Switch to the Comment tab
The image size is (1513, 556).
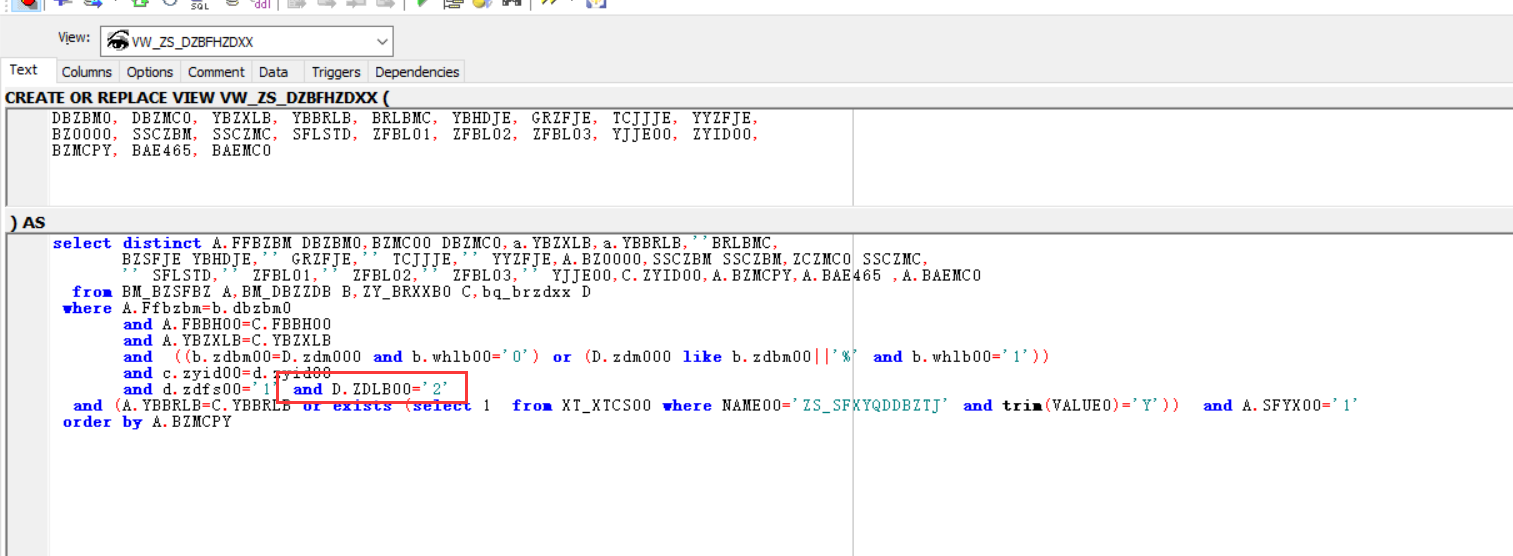tap(216, 72)
